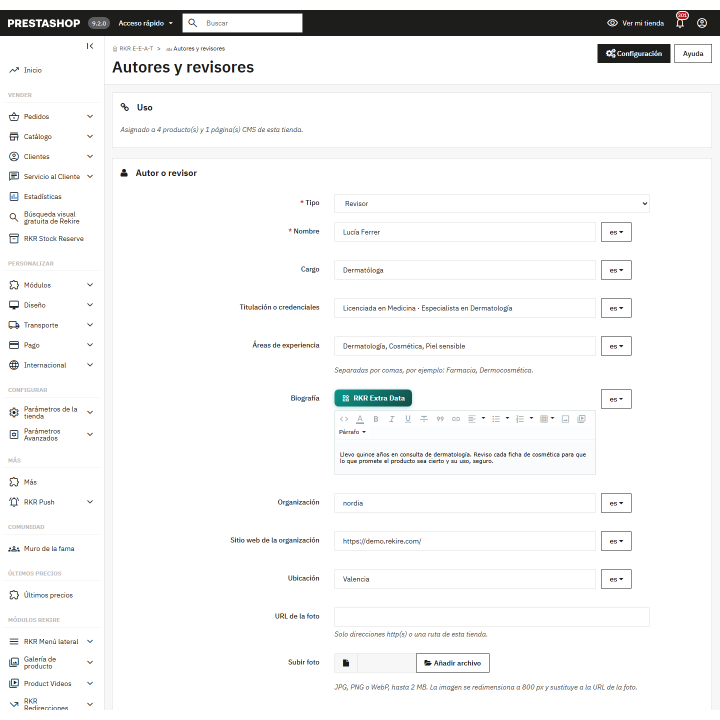This screenshot has width=720, height=720.
Task: Insert a link in the biography editor
Action: pos(456,419)
